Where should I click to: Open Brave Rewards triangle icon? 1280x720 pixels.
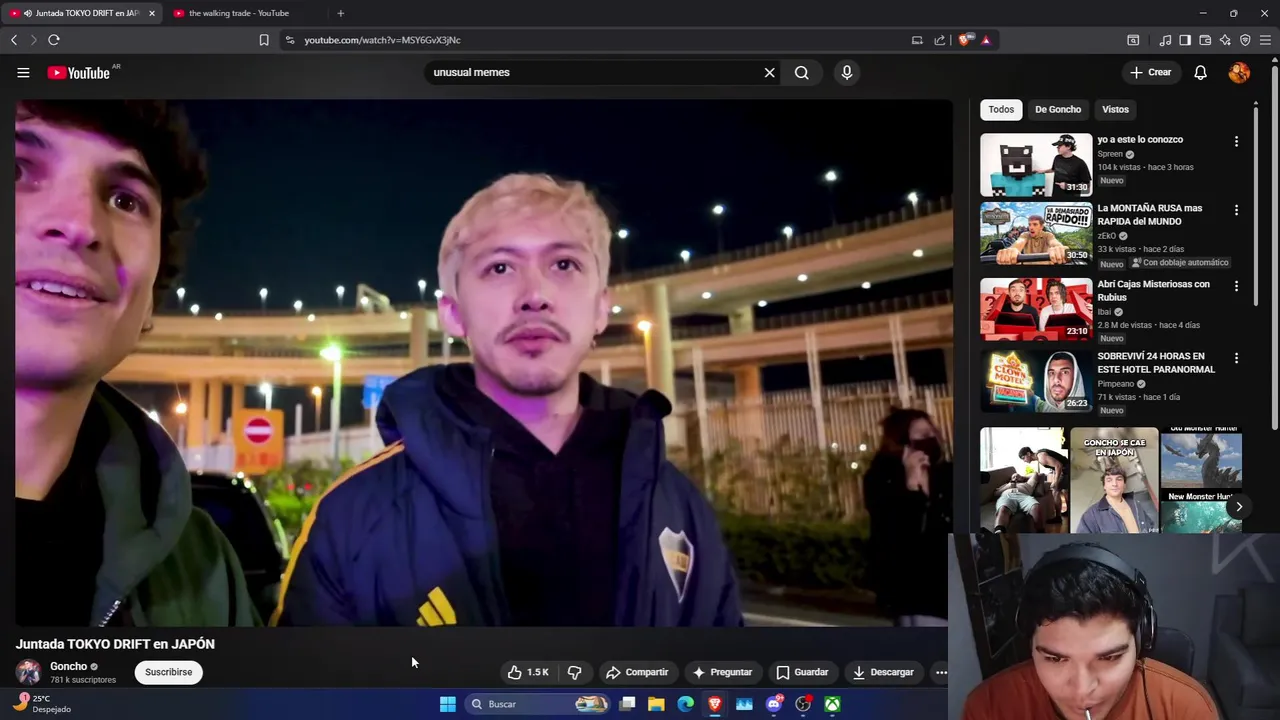click(x=986, y=40)
